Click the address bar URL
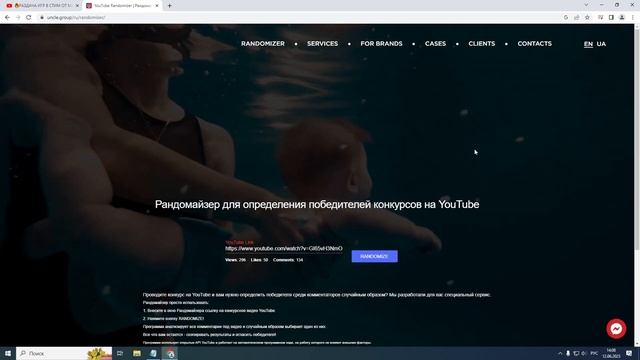 coord(76,18)
